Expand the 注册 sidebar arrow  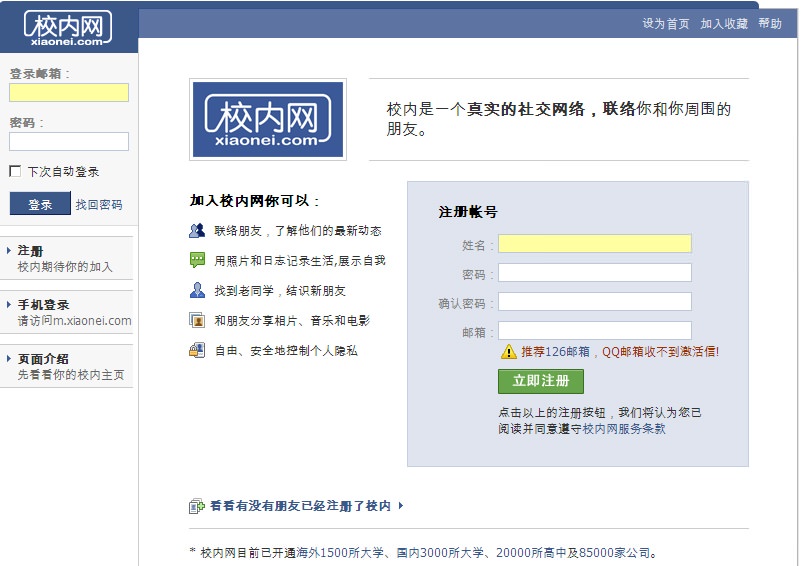[9, 251]
